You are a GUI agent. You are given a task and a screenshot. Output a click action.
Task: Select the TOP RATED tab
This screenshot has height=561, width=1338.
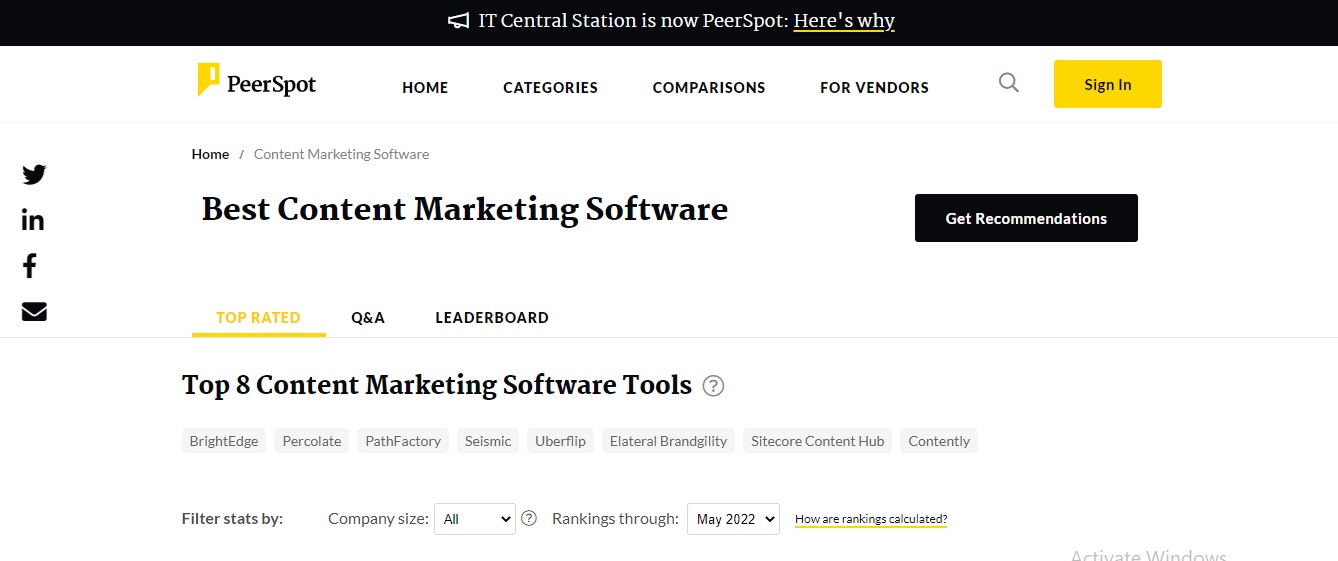click(x=258, y=318)
